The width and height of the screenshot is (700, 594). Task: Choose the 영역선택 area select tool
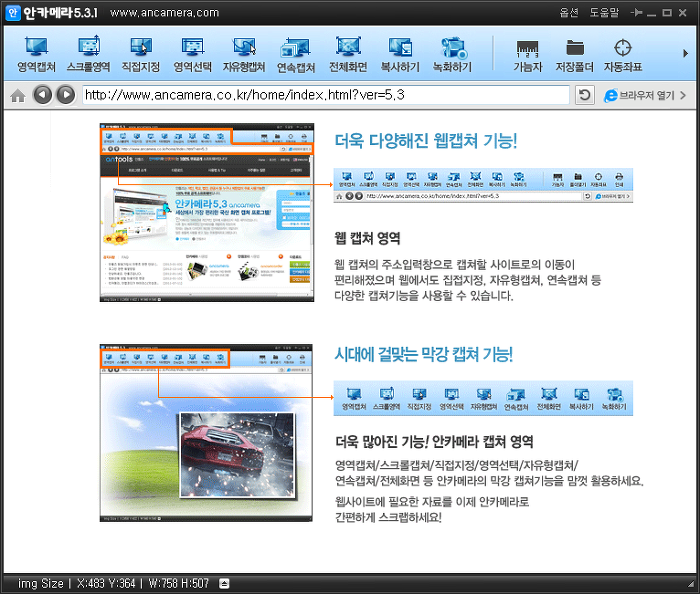click(x=192, y=54)
